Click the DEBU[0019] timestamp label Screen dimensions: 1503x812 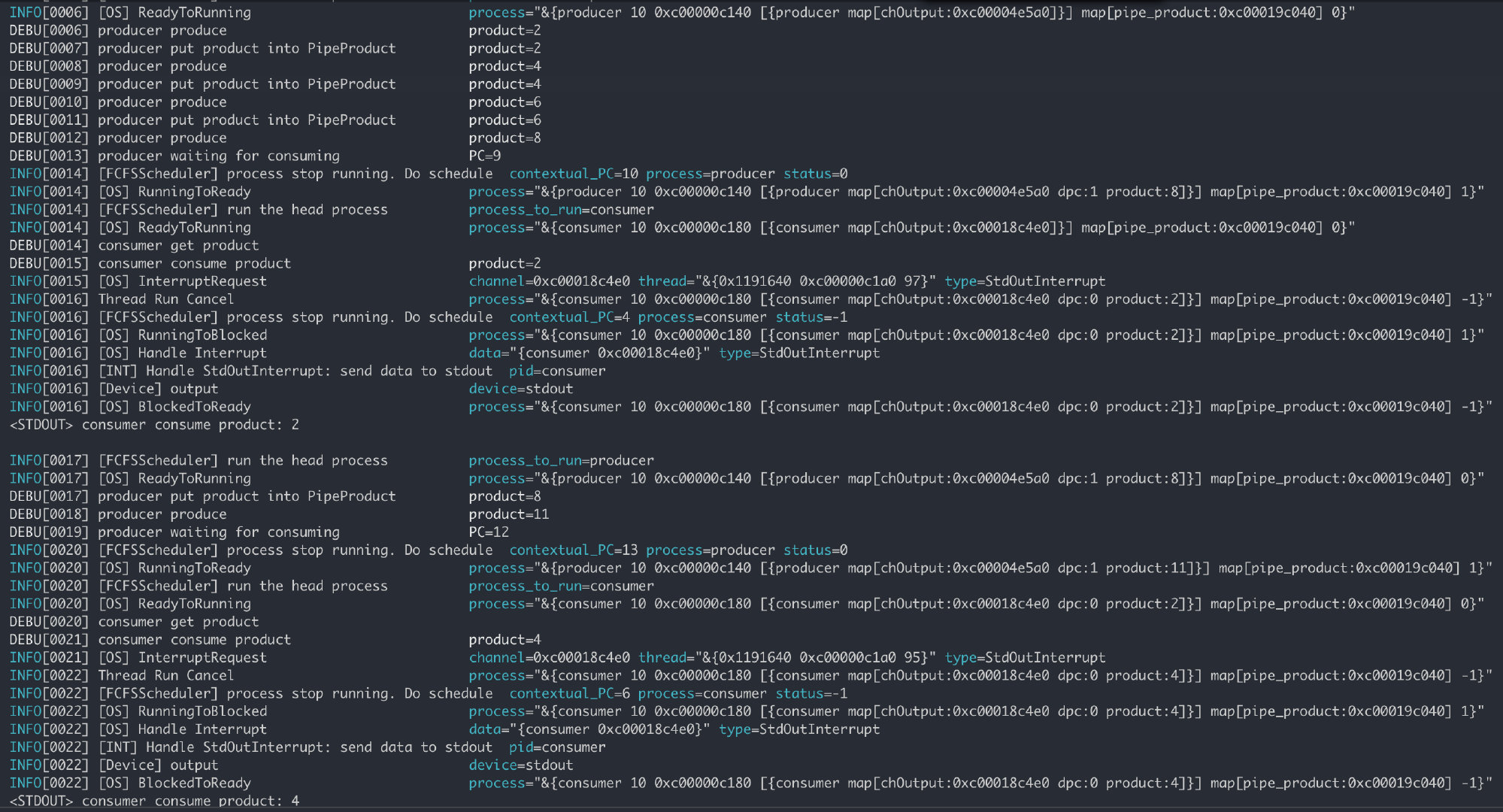(x=49, y=532)
